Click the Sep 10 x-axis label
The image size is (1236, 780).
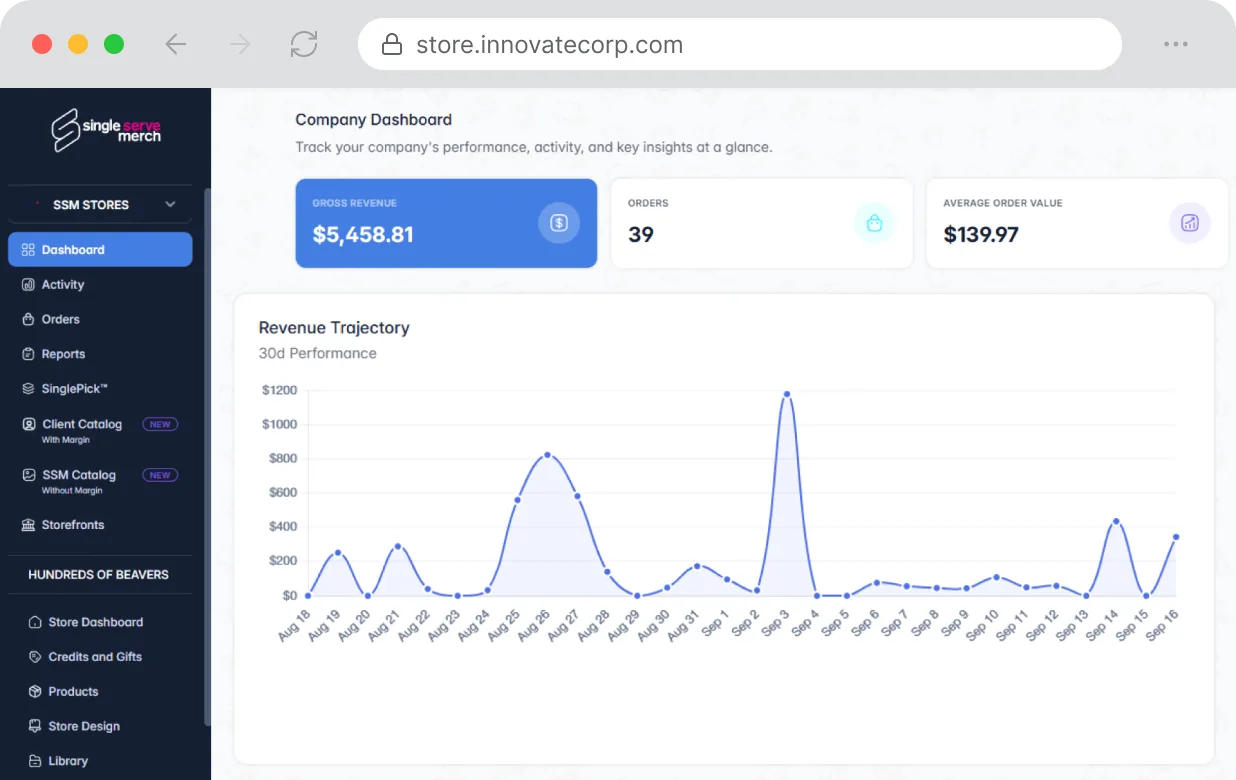click(x=982, y=625)
